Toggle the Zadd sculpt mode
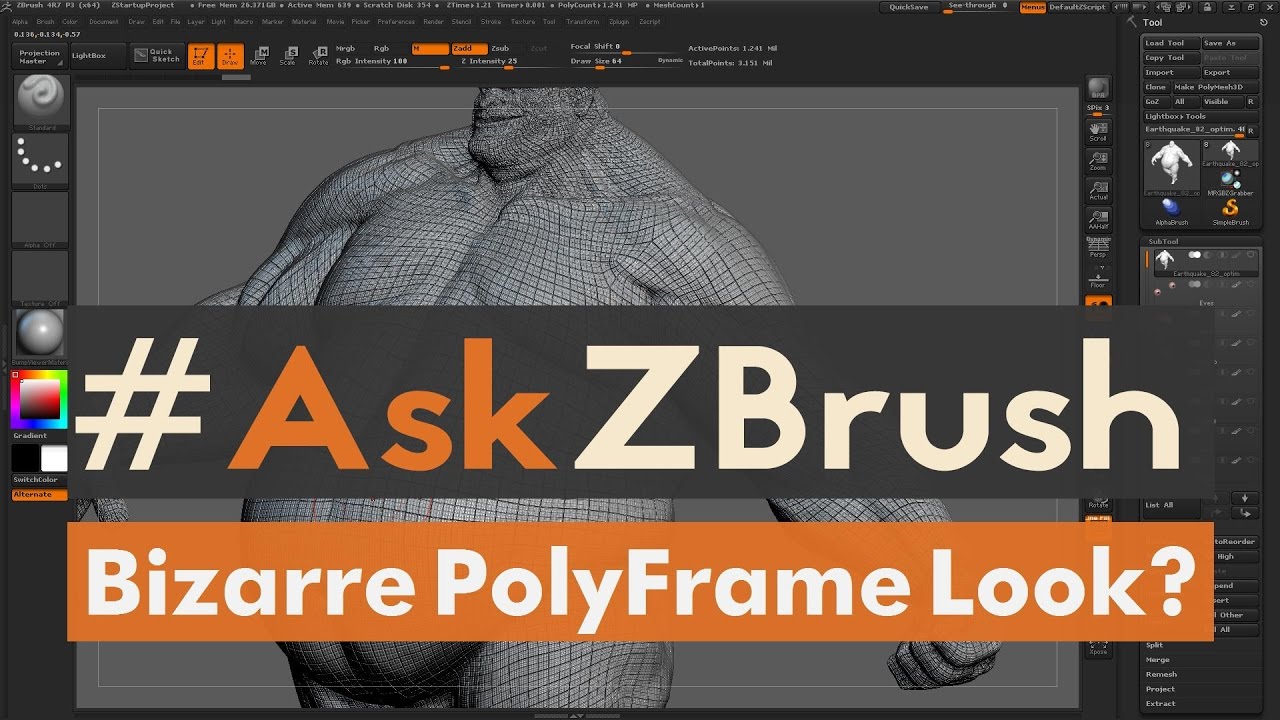This screenshot has height=720, width=1280. coord(469,48)
